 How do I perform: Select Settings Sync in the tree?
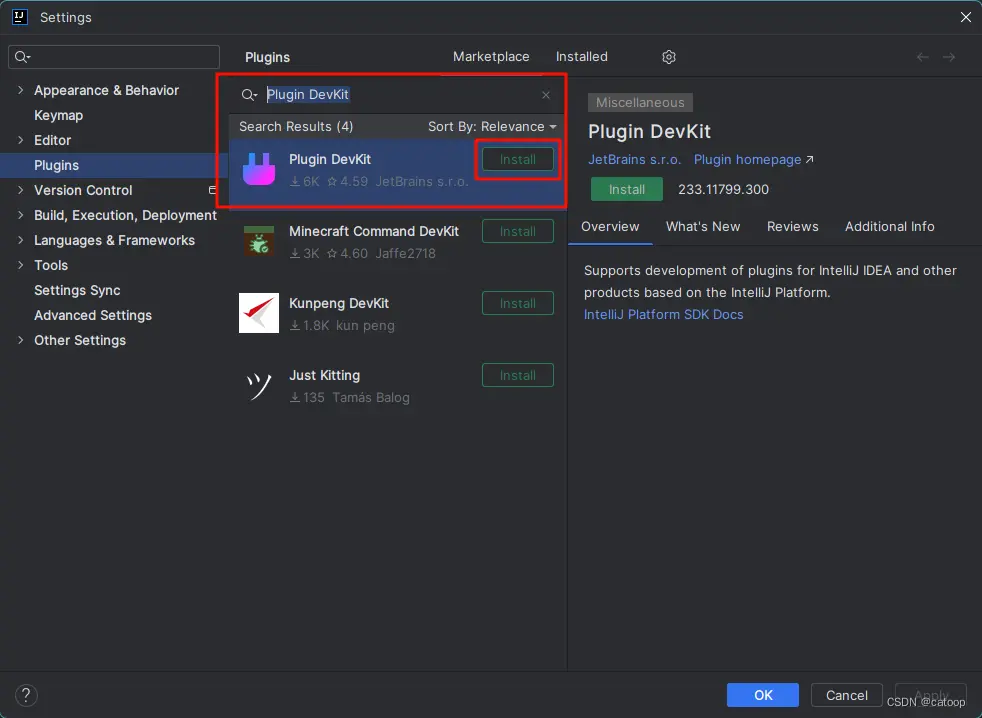77,290
